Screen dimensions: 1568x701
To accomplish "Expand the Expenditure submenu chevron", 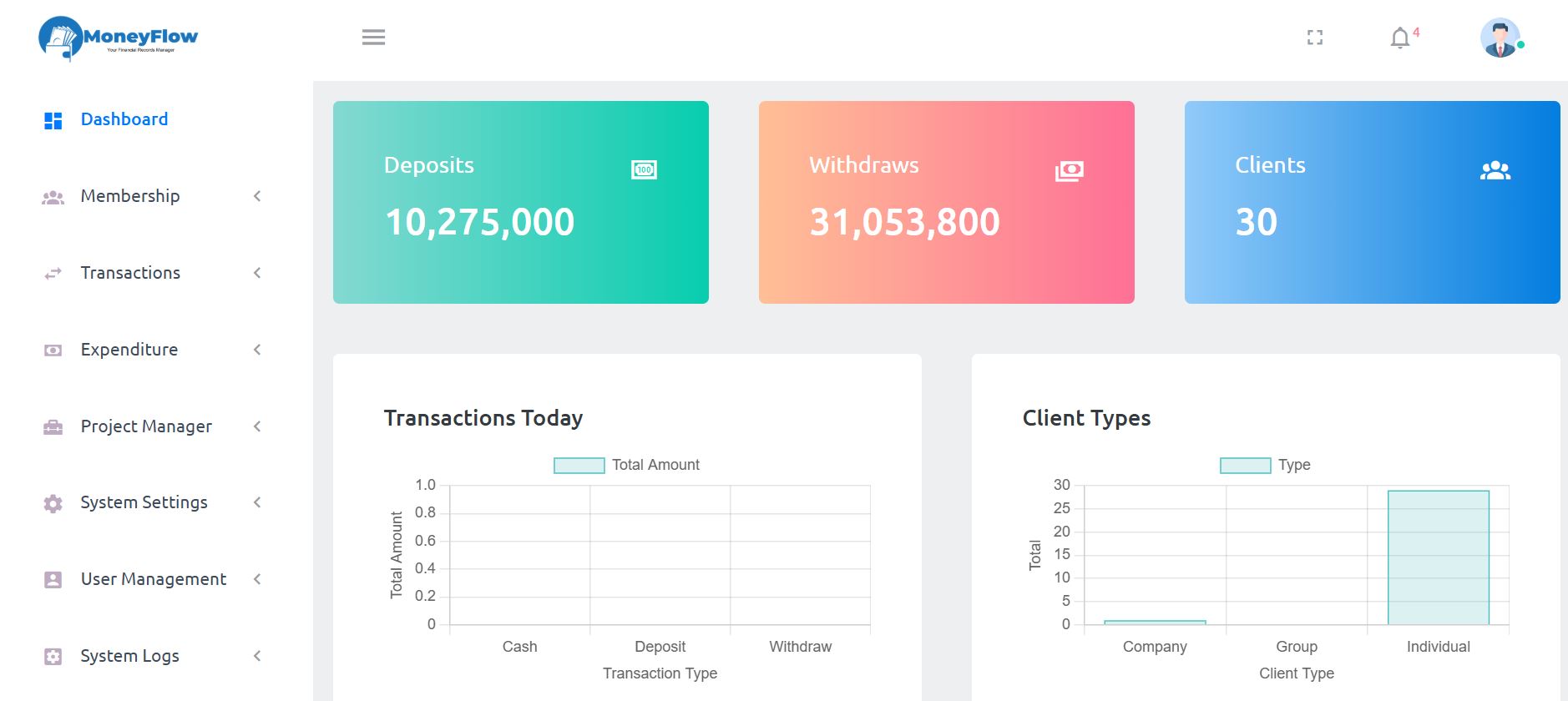I will (257, 350).
